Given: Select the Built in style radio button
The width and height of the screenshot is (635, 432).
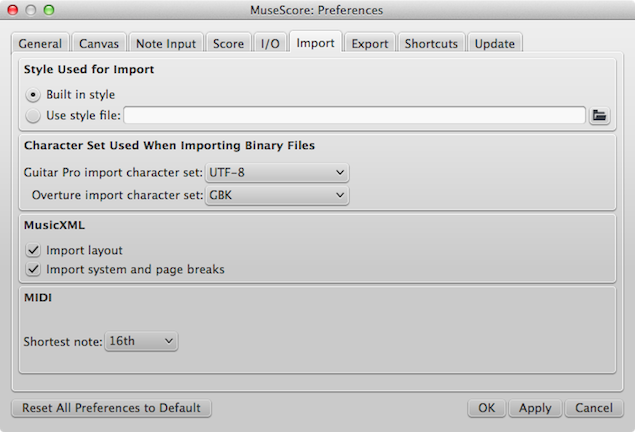Looking at the screenshot, I should coord(33,95).
